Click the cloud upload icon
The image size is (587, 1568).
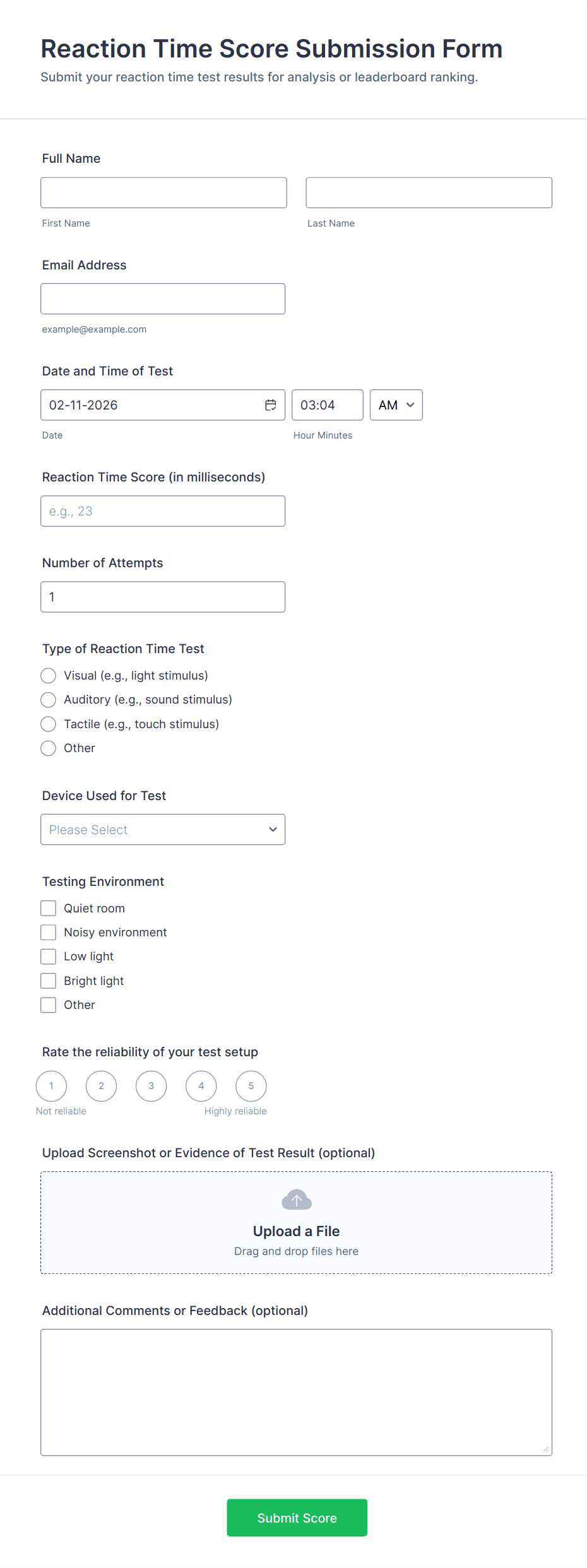pyautogui.click(x=297, y=1200)
